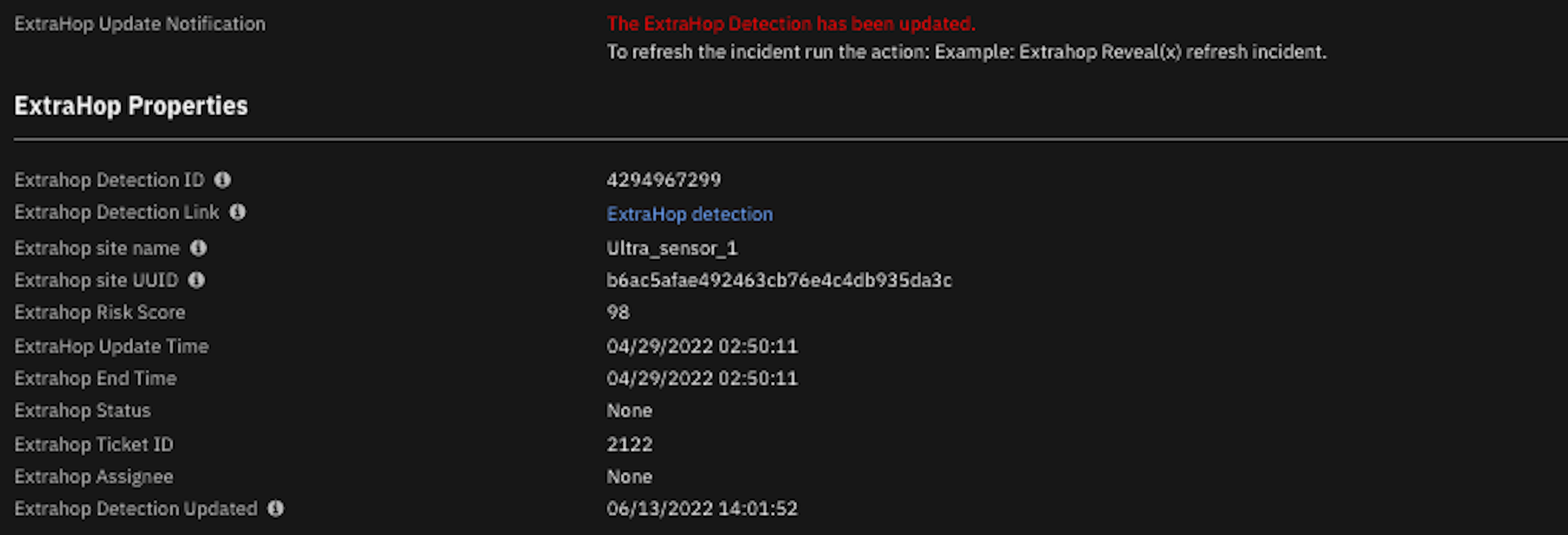
Task: Click the refresh incident instruction text
Action: click(x=967, y=52)
